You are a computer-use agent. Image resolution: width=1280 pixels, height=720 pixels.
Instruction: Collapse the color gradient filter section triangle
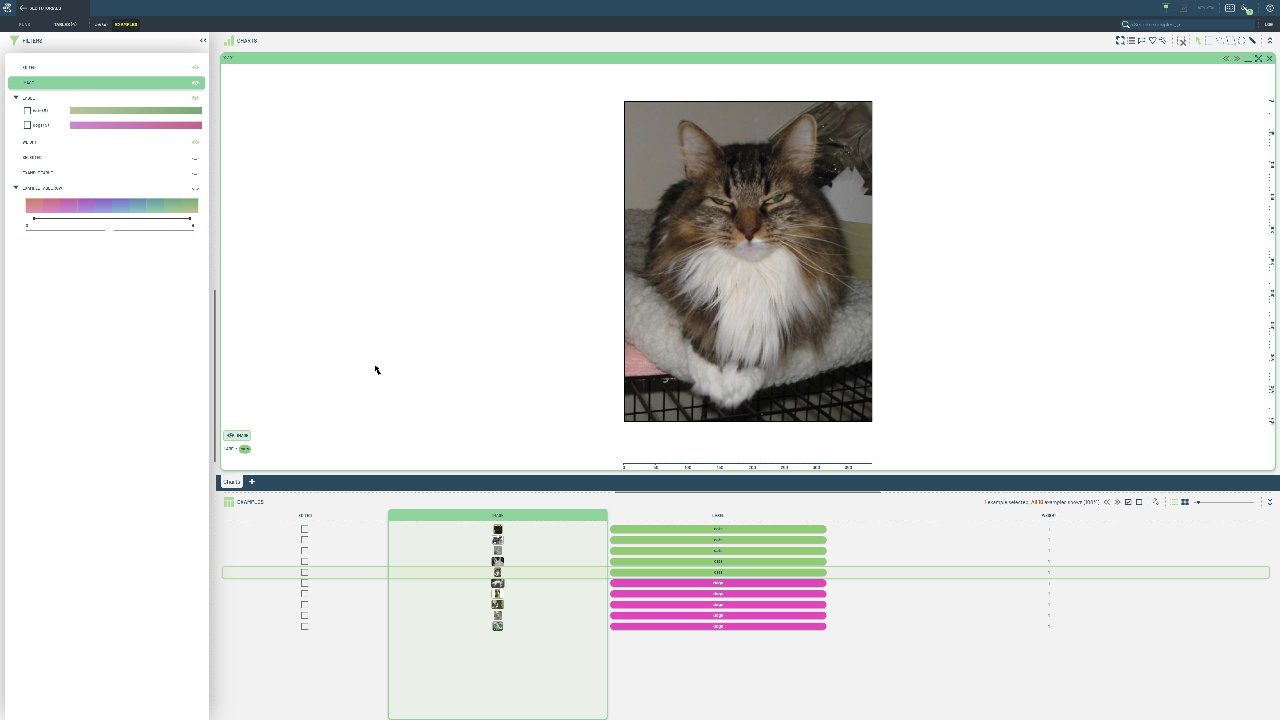[x=16, y=188]
